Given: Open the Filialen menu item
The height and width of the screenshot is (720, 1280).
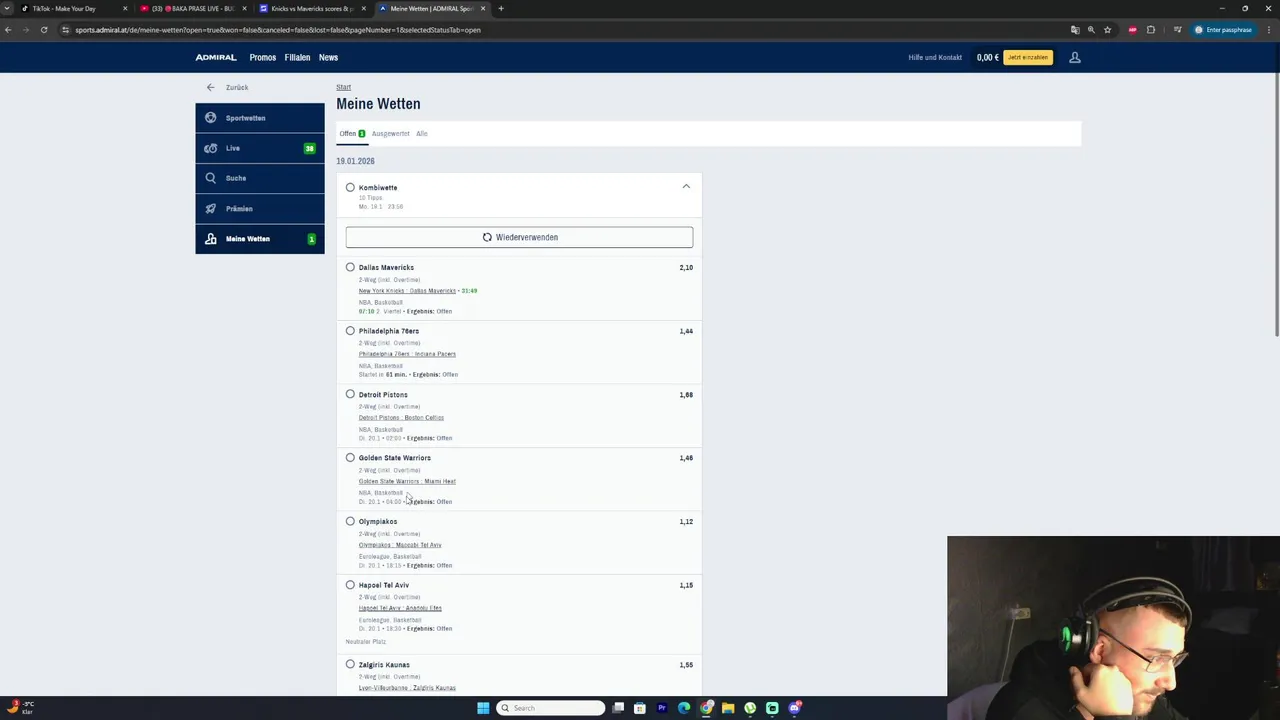Looking at the screenshot, I should pyautogui.click(x=297, y=57).
